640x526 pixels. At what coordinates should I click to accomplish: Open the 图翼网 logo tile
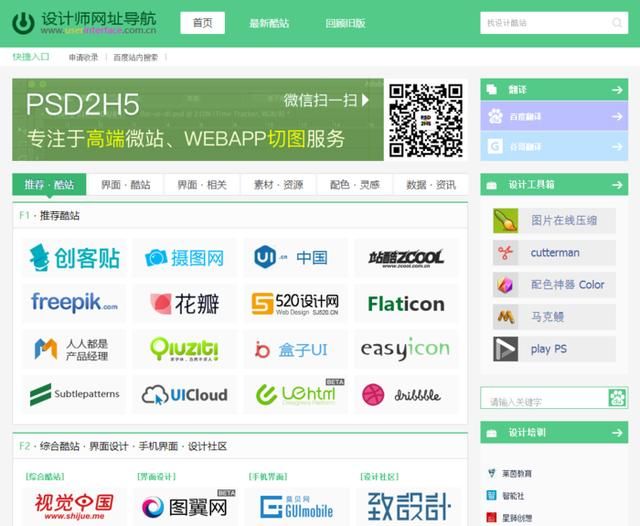184,507
